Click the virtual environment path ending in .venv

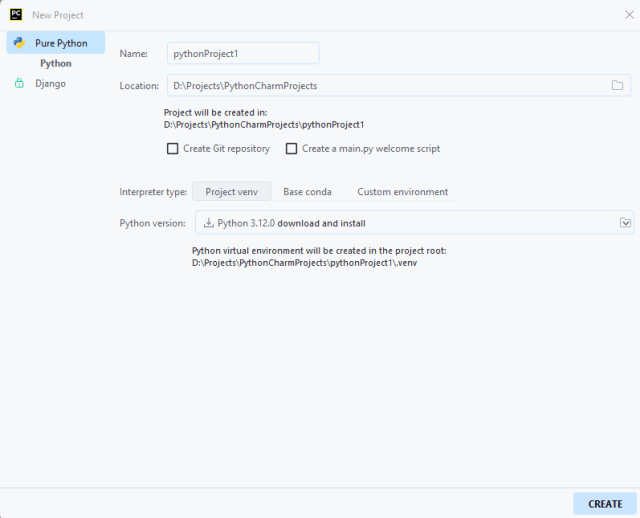coord(304,262)
